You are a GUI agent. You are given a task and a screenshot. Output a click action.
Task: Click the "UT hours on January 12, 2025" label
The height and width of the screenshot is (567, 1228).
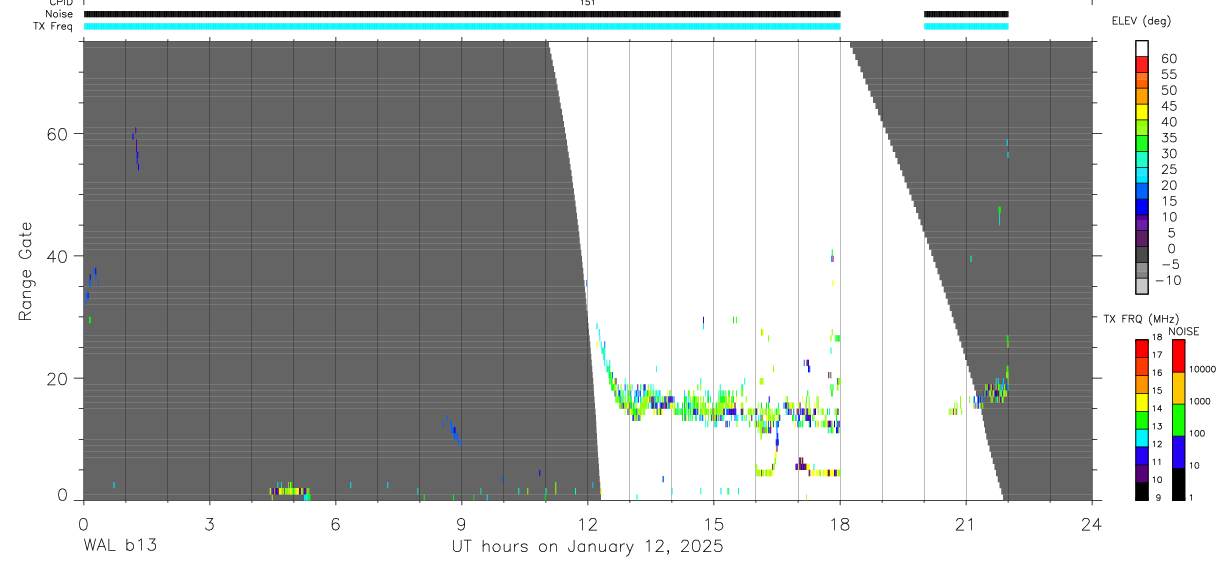588,548
